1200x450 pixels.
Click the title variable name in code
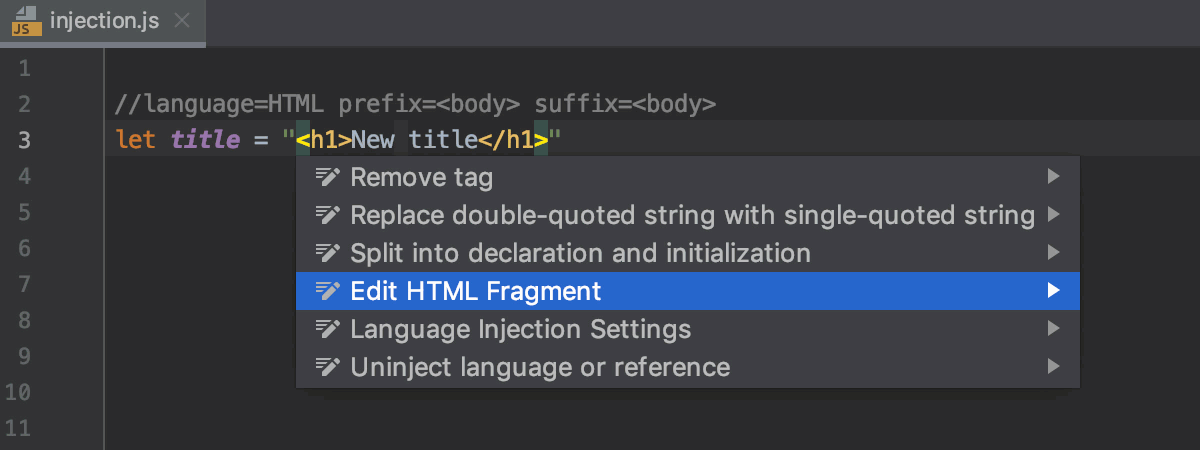198,140
